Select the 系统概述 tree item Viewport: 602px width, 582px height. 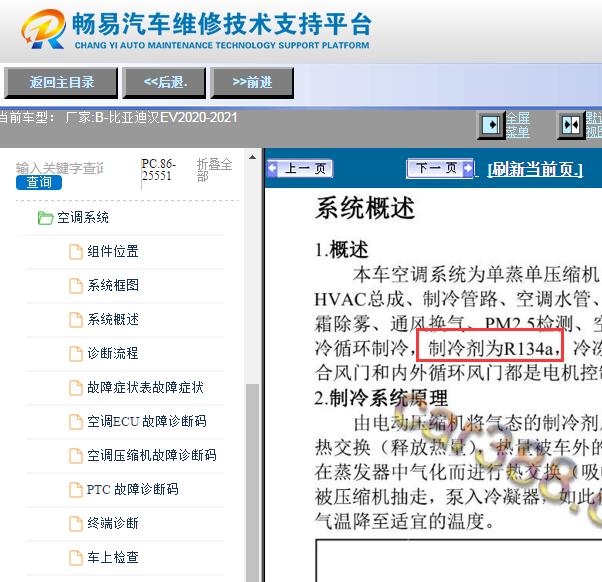[112, 319]
